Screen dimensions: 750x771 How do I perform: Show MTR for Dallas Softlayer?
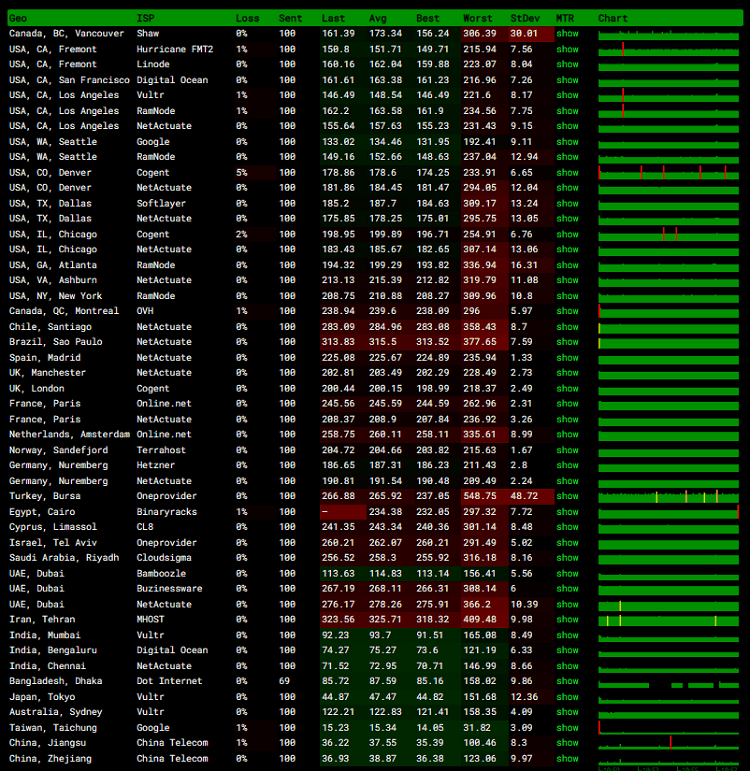pos(567,204)
